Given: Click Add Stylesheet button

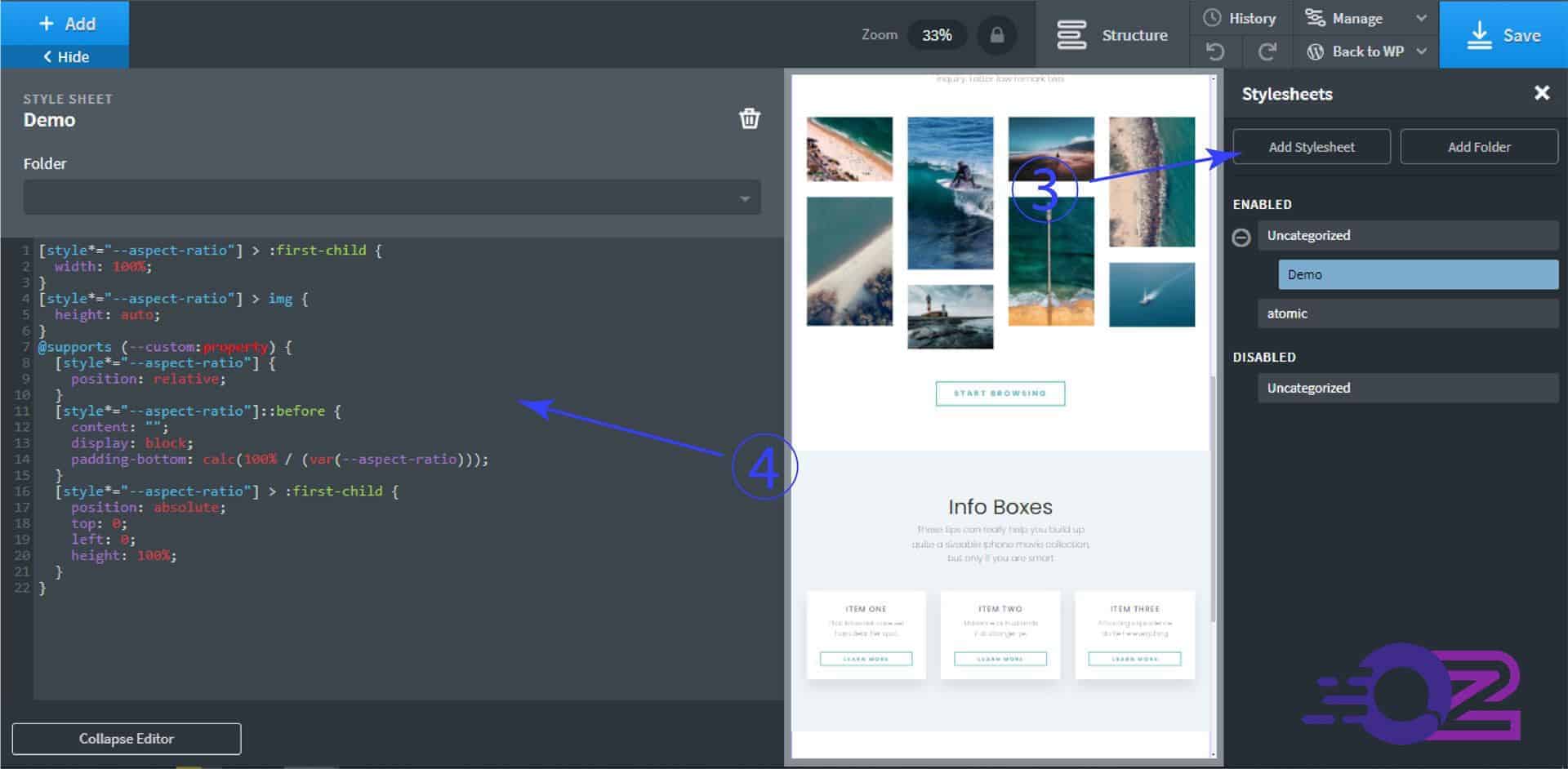Looking at the screenshot, I should 1311,147.
